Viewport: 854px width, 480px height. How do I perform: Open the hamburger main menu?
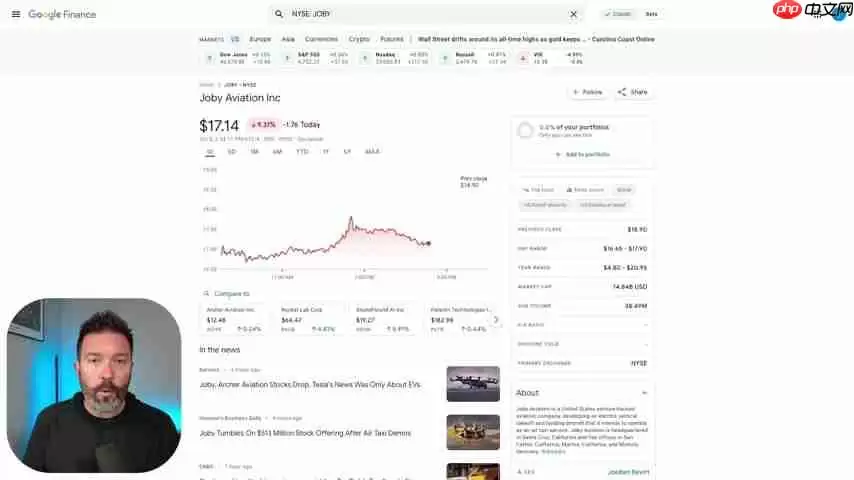[x=16, y=14]
